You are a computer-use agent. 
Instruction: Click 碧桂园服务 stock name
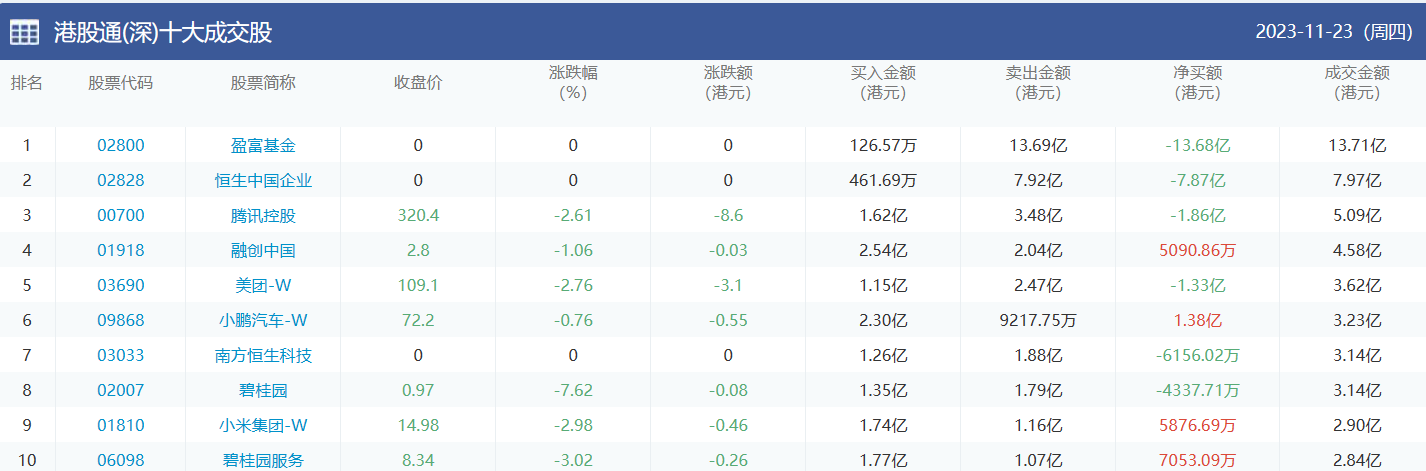point(263,460)
